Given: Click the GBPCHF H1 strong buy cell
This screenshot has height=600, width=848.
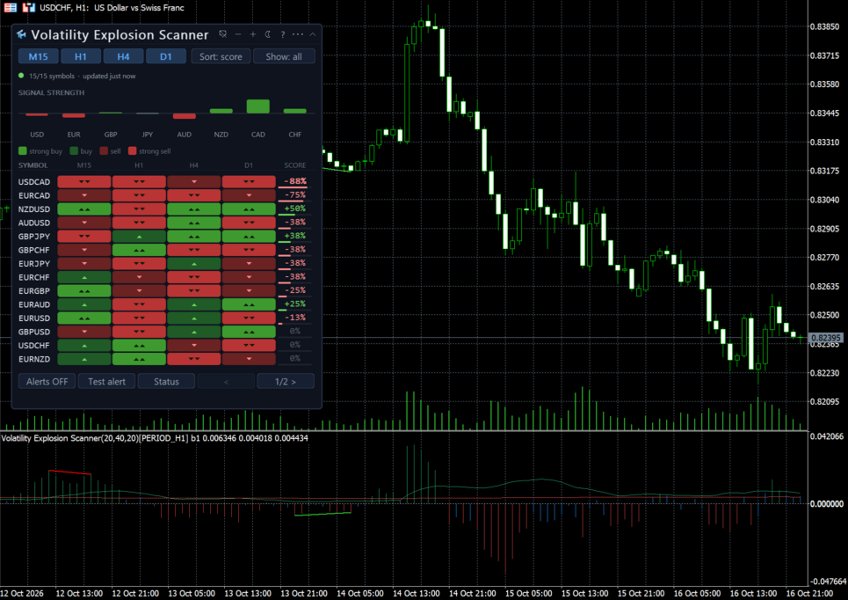Looking at the screenshot, I should click(139, 250).
